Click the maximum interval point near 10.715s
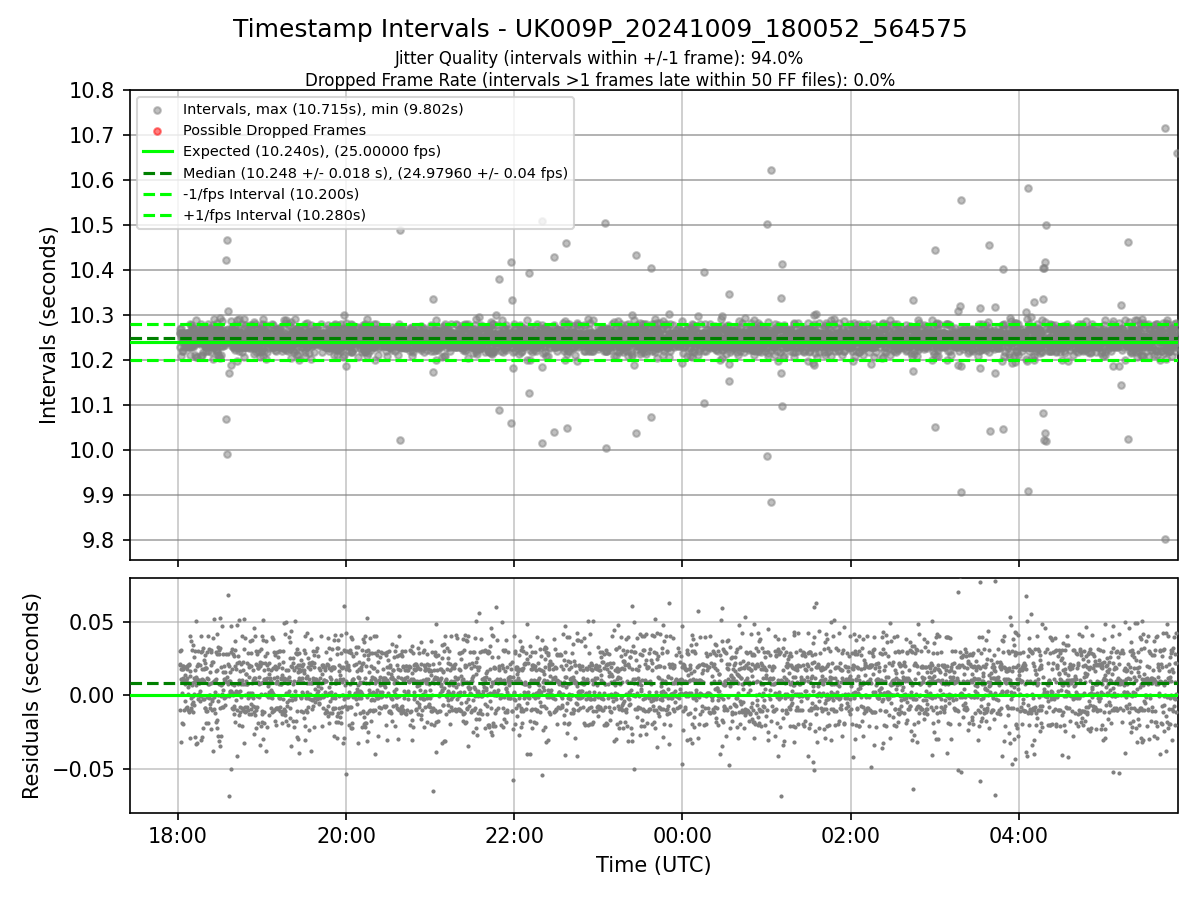The width and height of the screenshot is (1200, 900). (1165, 128)
